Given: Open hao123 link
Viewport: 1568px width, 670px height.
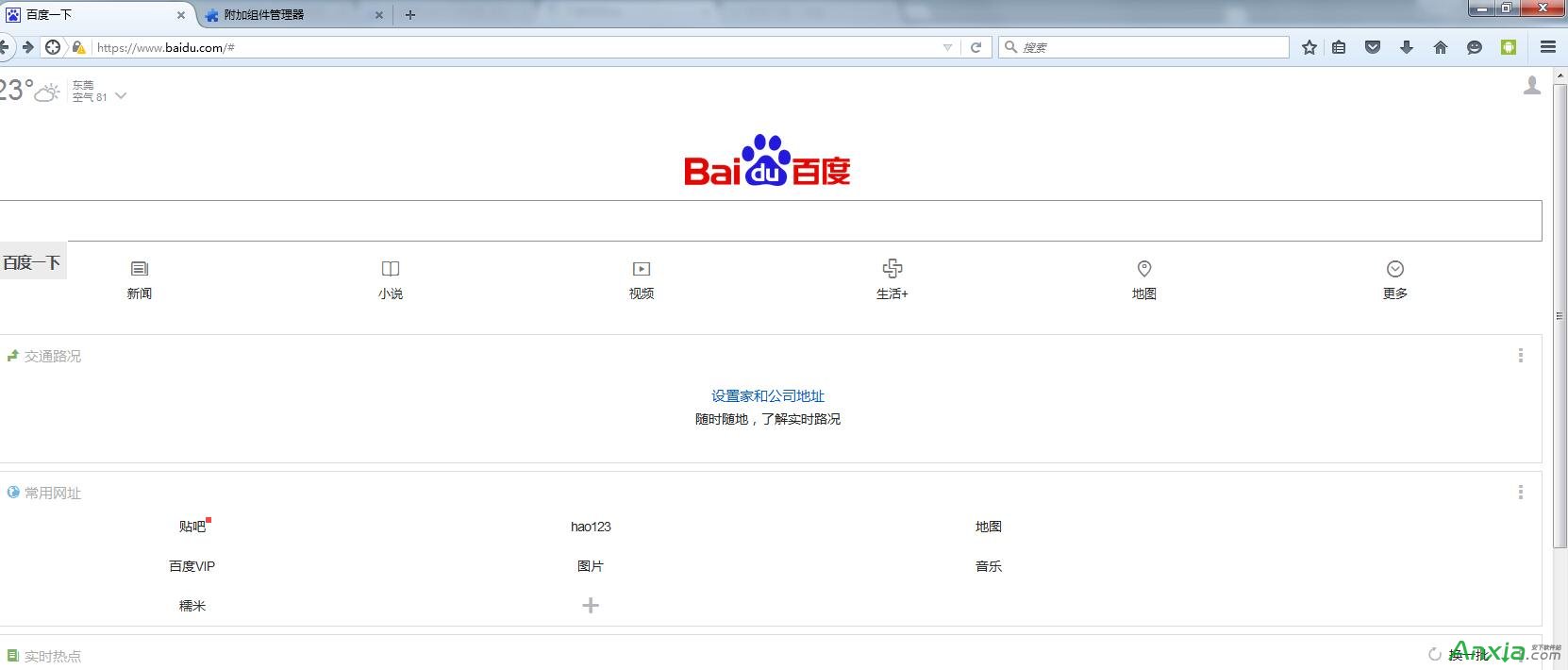Looking at the screenshot, I should point(591,527).
